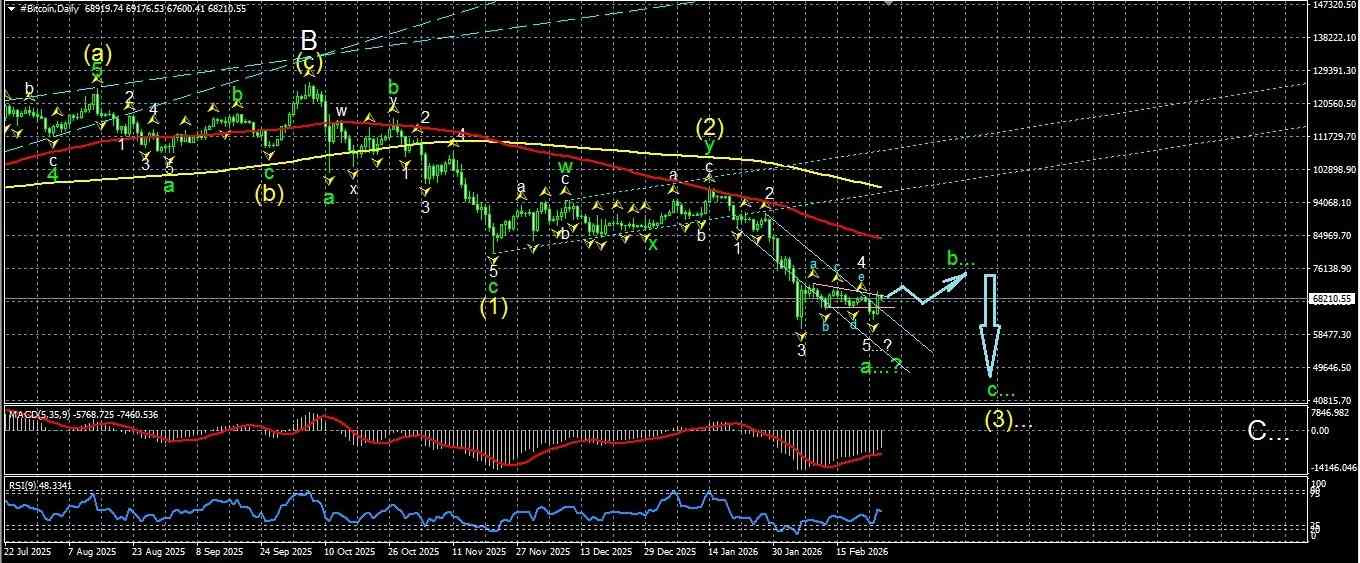
Task: Click the MACD(5,35,9) indicator label
Action: [38, 413]
